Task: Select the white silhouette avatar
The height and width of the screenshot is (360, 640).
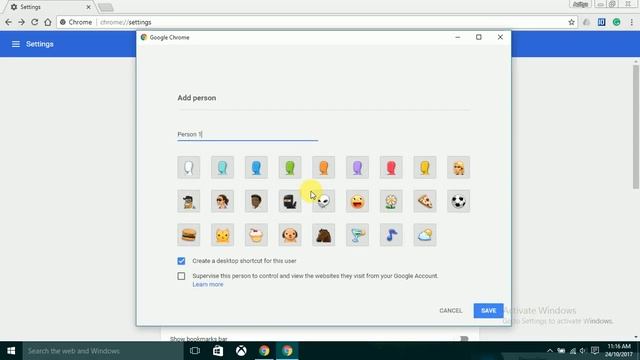Action: 189,167
